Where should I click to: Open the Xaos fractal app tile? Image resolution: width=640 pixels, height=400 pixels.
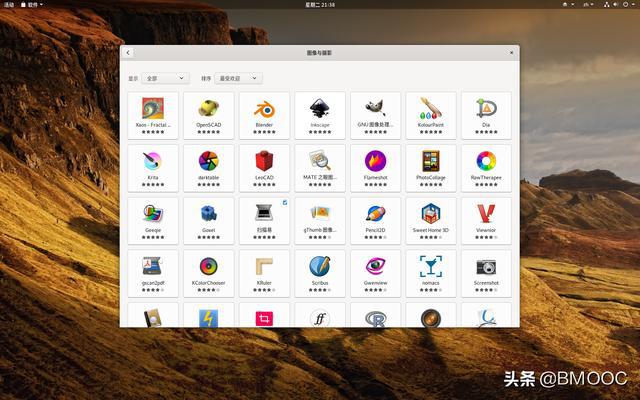153,116
